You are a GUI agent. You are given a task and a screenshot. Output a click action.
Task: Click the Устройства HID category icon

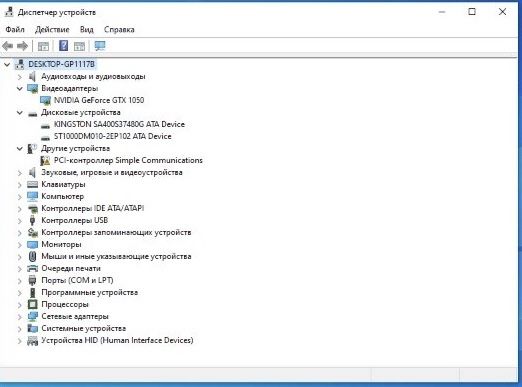coord(32,340)
